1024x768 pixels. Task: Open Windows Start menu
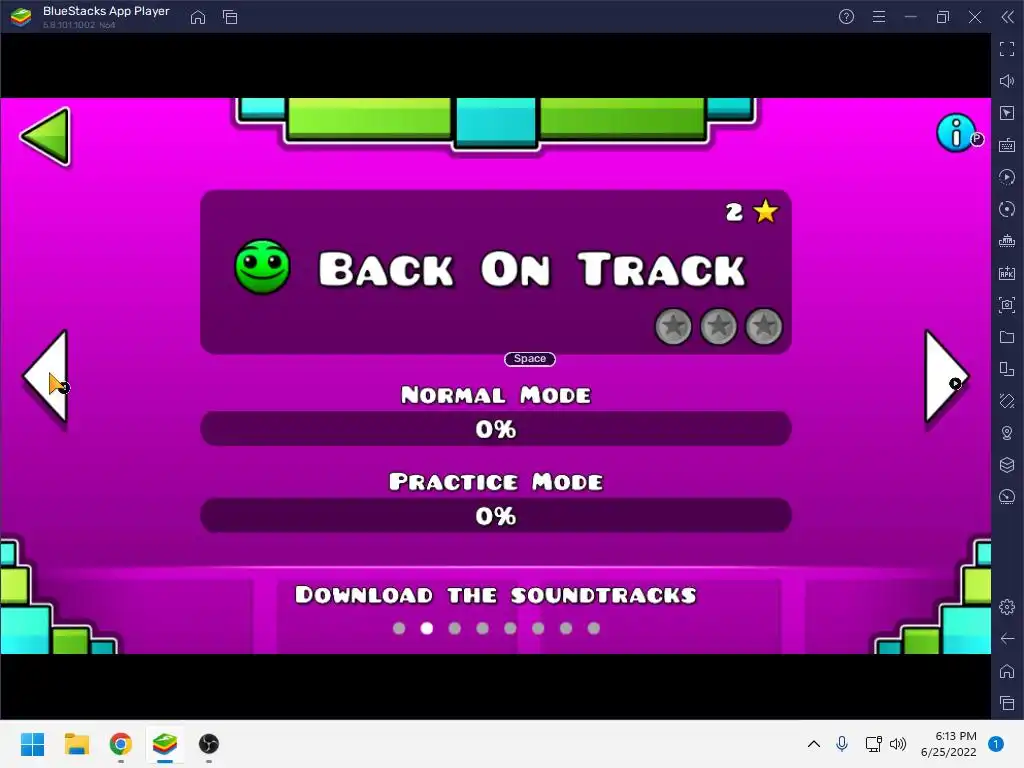click(x=32, y=744)
